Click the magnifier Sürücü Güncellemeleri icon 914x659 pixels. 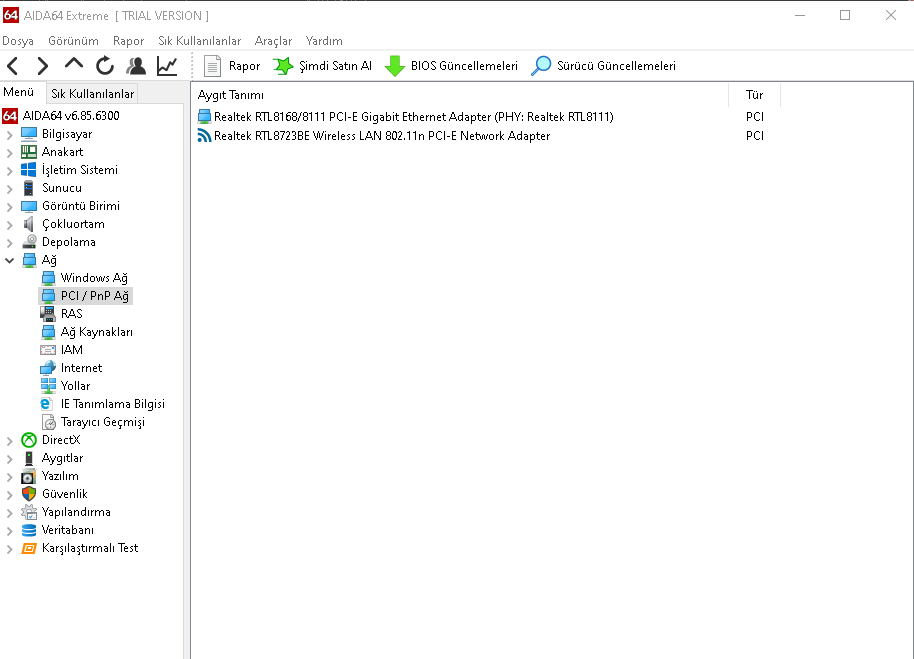tap(541, 66)
